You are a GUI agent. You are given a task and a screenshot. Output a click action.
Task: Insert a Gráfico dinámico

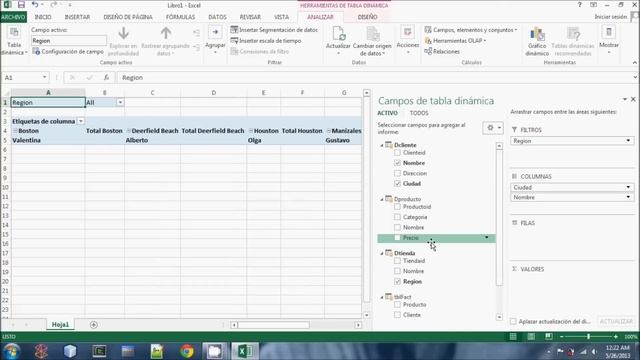537,41
